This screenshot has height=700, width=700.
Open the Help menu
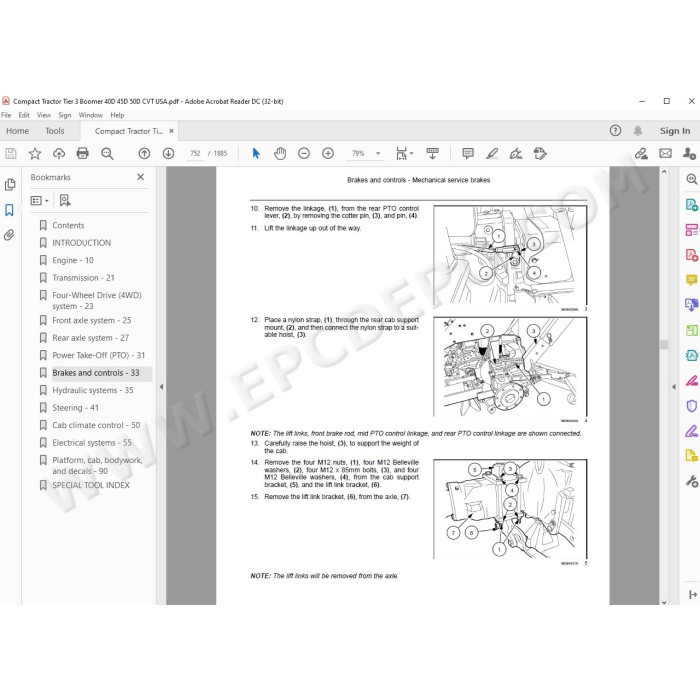coord(117,115)
